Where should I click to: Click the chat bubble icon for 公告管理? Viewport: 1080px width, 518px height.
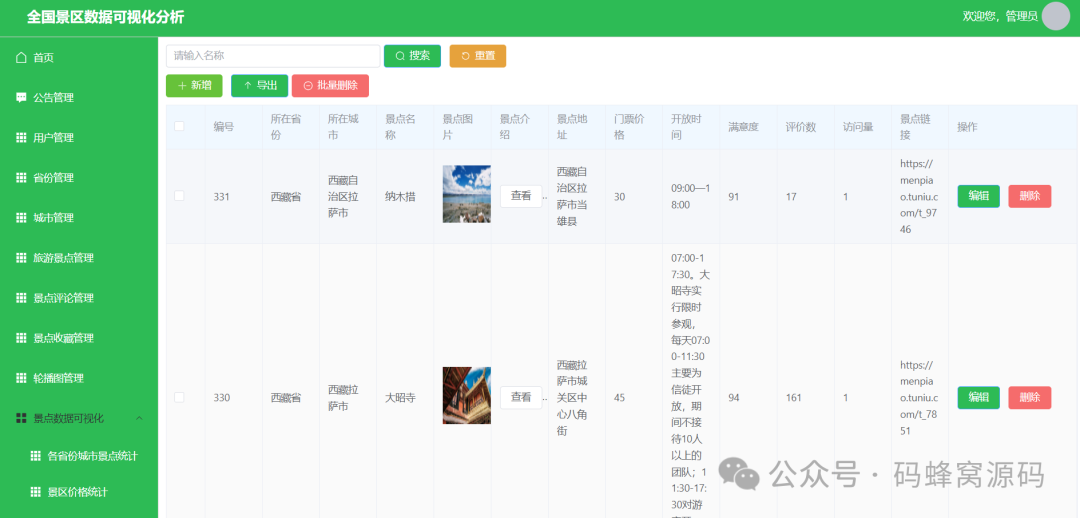[21, 97]
